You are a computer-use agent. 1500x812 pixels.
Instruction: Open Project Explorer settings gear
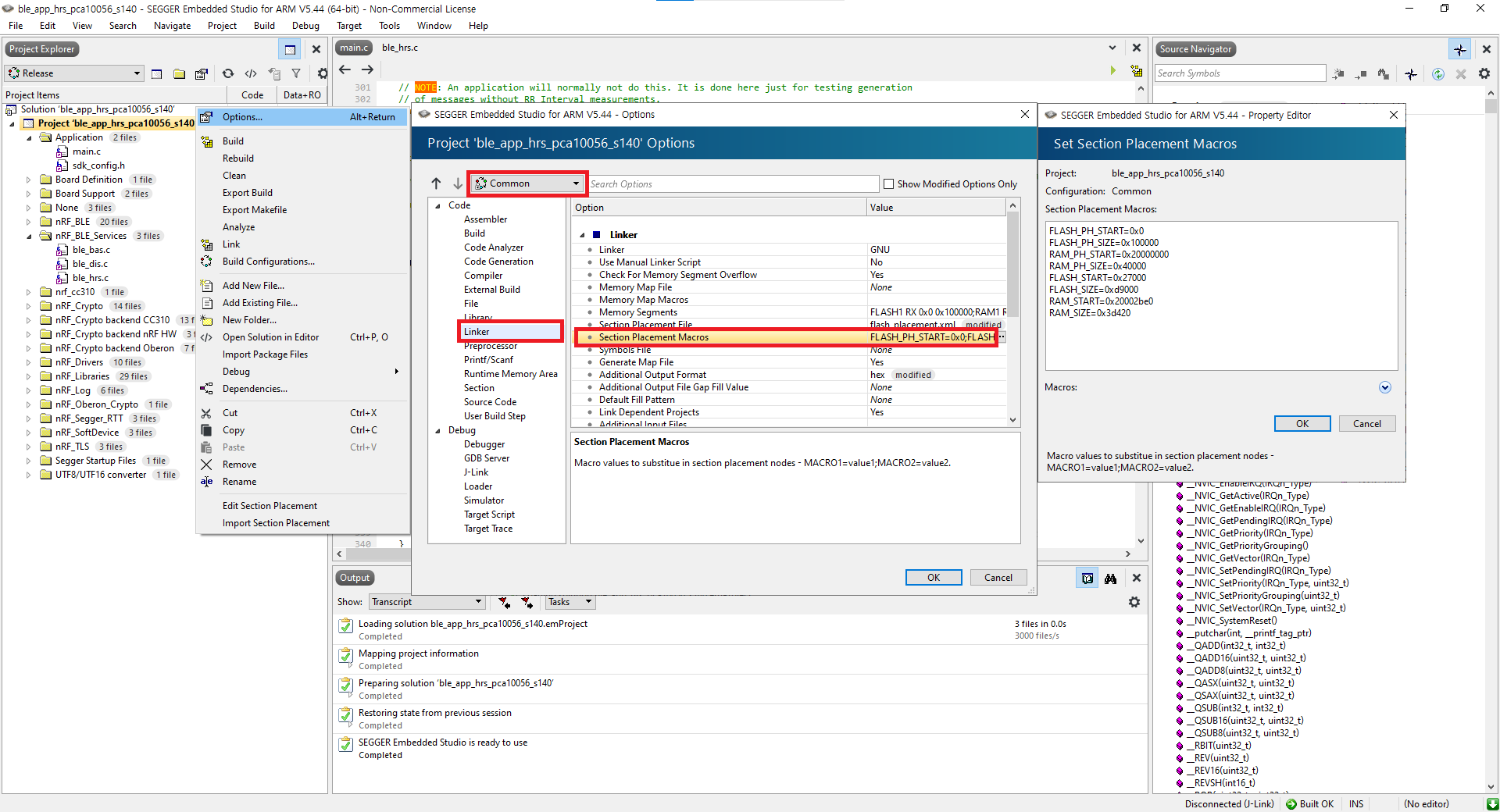click(x=322, y=73)
